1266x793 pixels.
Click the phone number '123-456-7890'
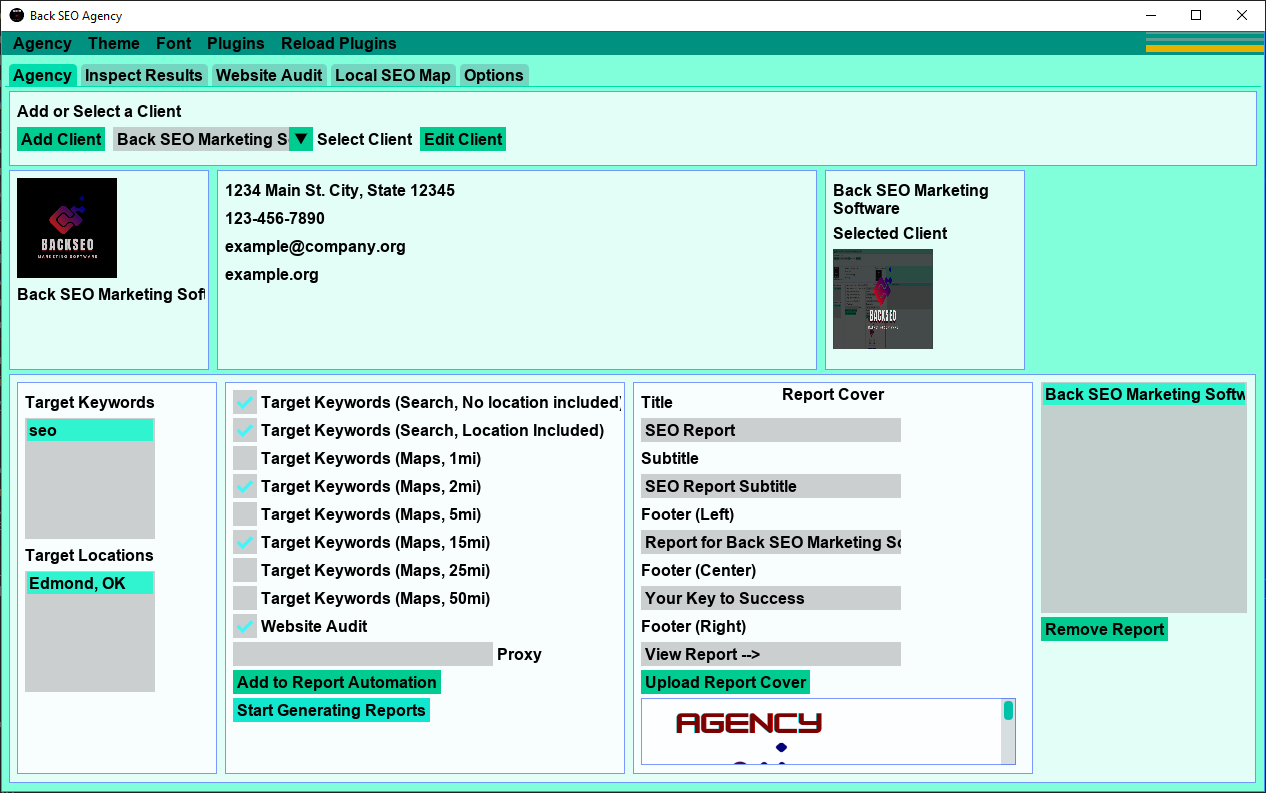[275, 218]
